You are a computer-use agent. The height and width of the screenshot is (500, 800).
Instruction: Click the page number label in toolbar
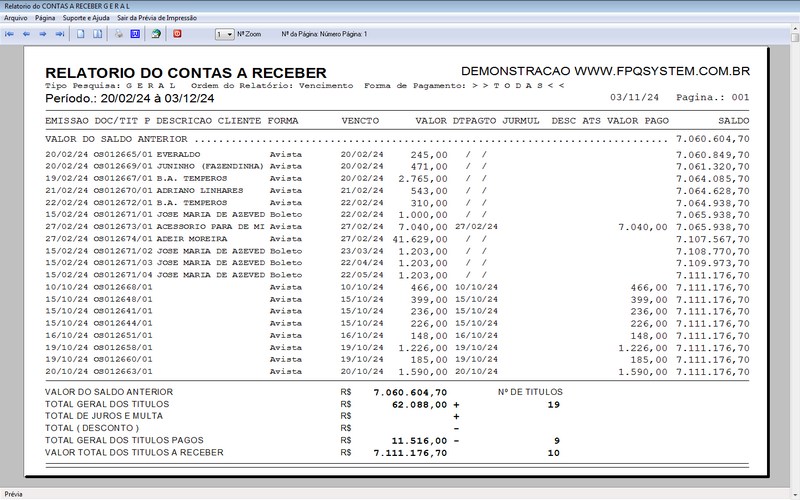click(x=324, y=34)
